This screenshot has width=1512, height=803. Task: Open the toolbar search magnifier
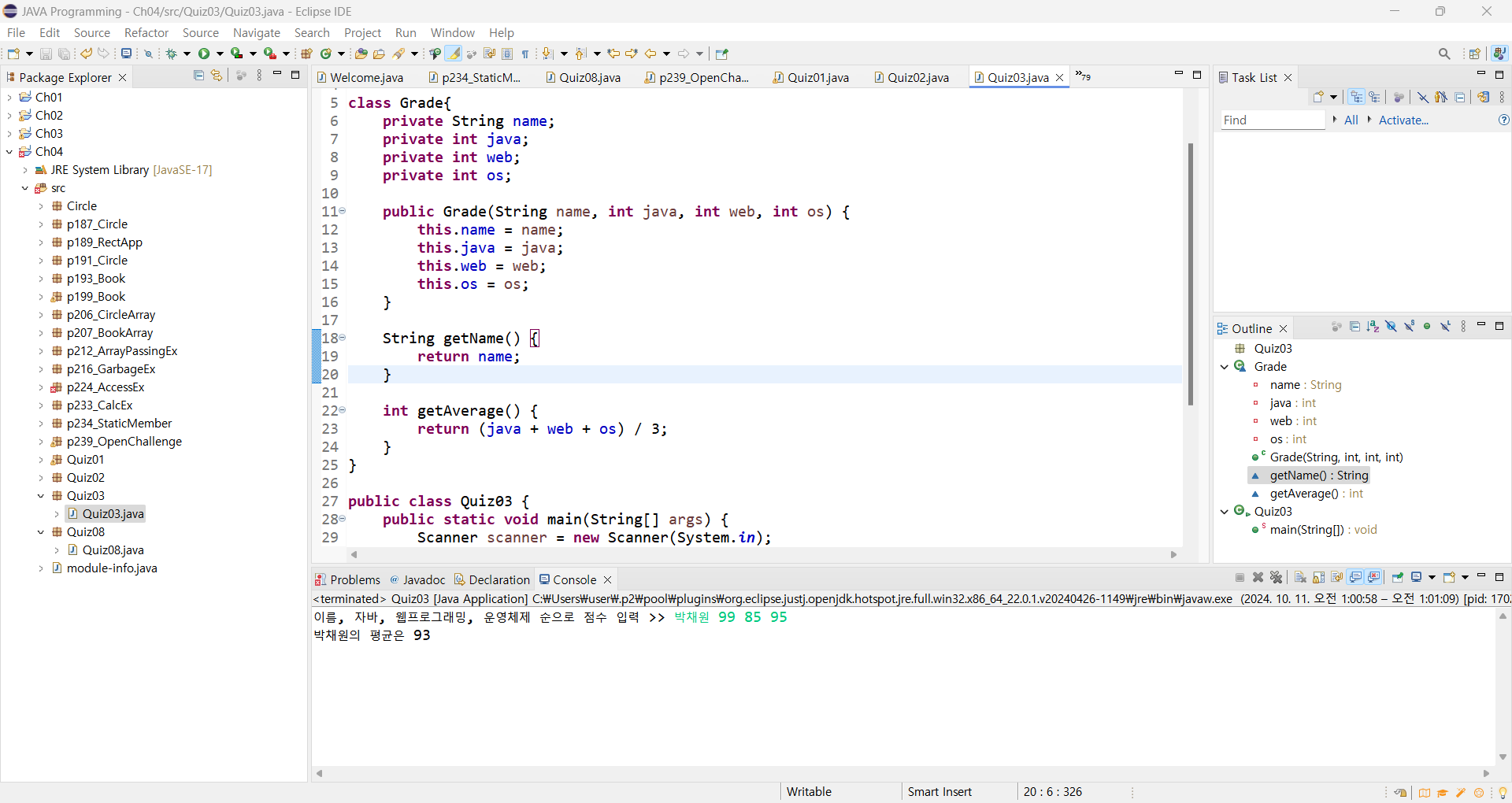coord(1444,54)
